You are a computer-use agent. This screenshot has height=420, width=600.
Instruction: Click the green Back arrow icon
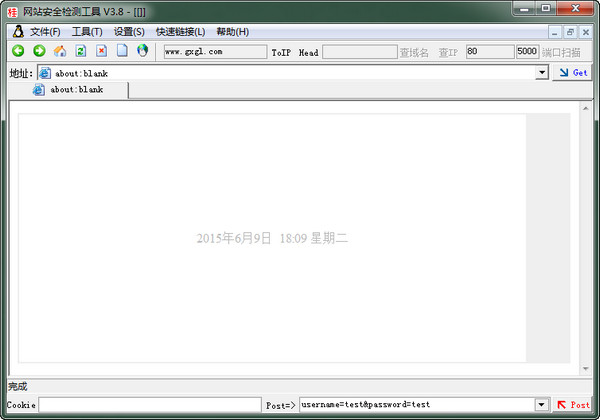(18, 51)
